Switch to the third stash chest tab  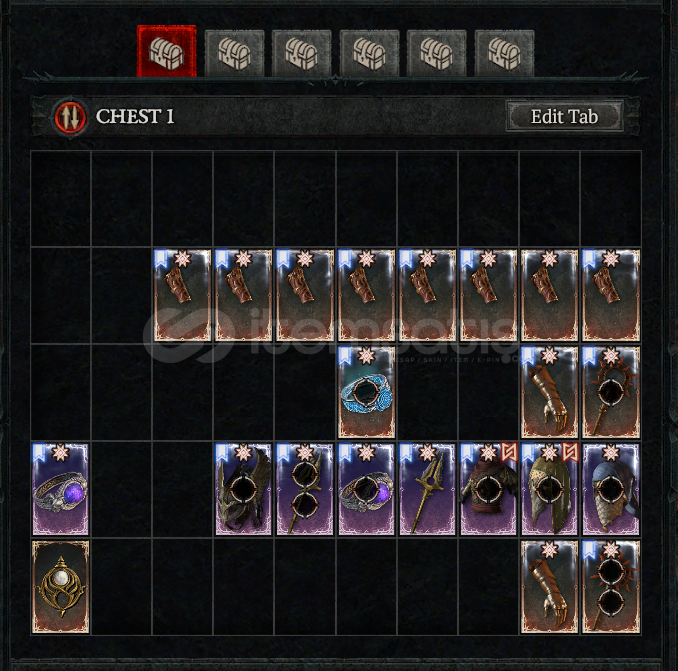302,53
